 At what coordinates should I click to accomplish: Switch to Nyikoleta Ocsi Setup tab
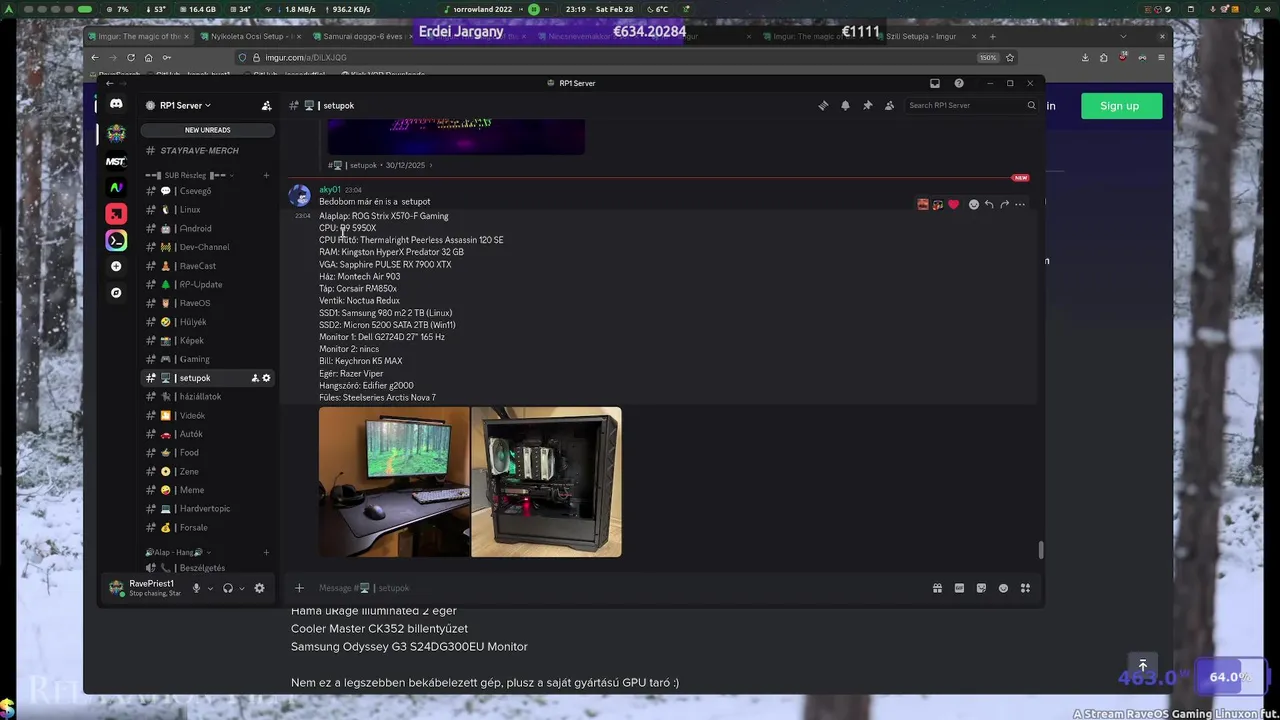pyautogui.click(x=251, y=36)
